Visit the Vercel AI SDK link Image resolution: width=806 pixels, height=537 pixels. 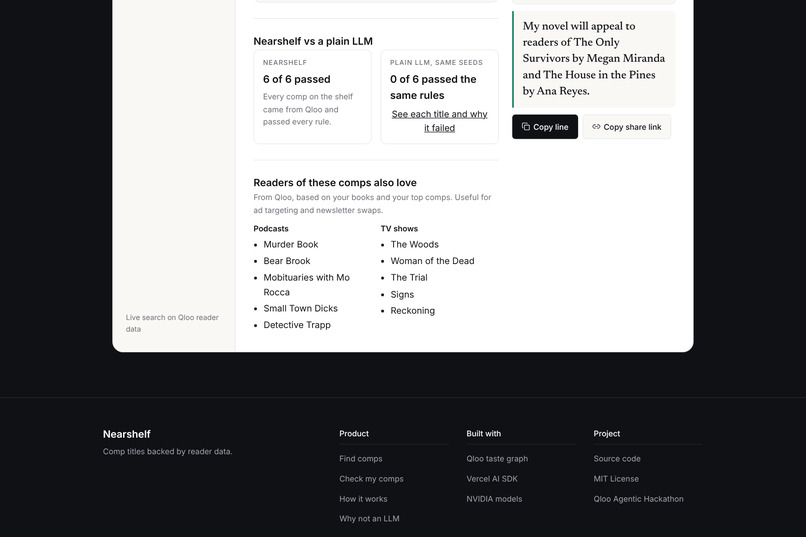click(492, 478)
